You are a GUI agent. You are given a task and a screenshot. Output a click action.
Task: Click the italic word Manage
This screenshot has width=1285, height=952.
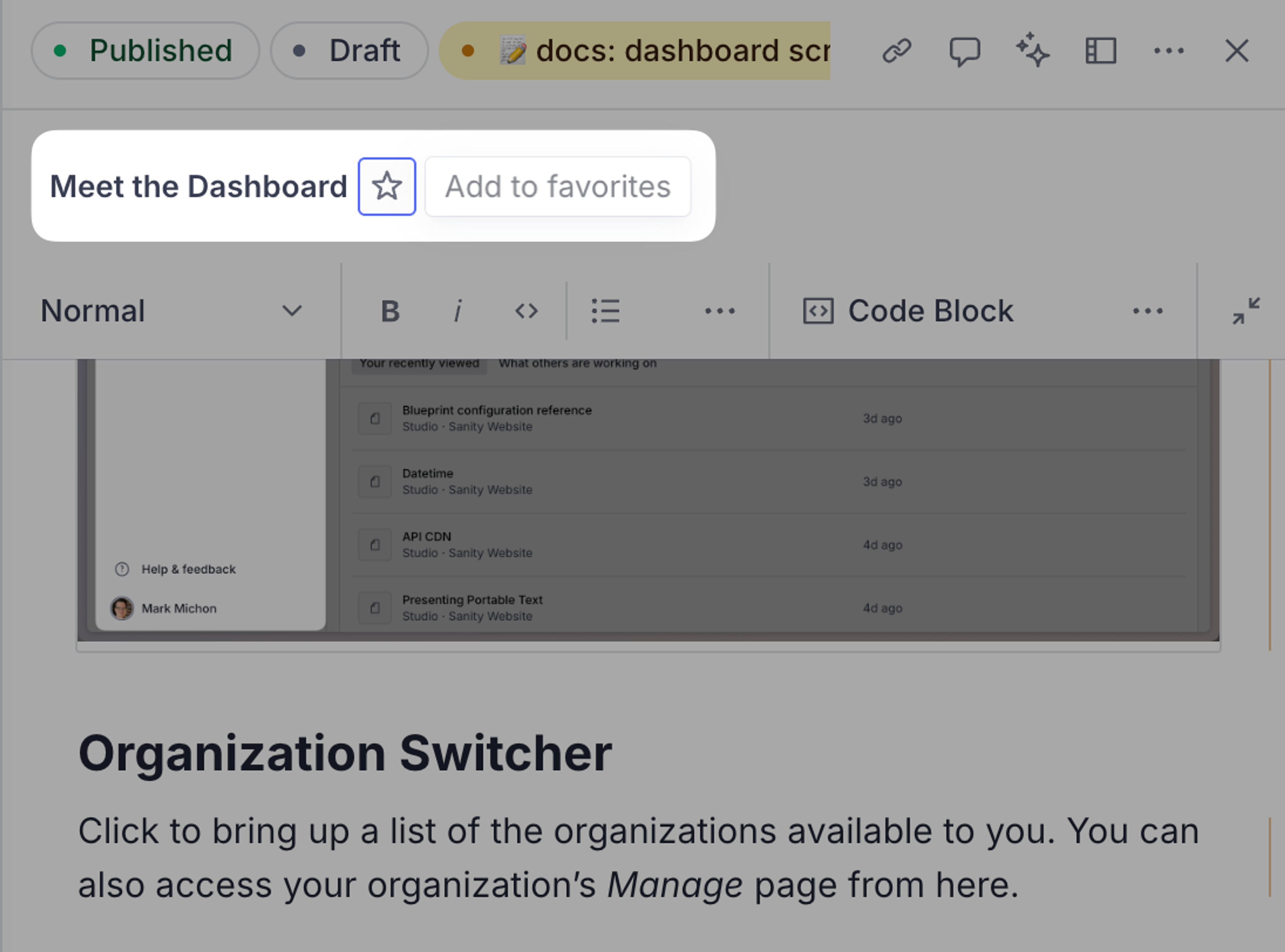(675, 885)
